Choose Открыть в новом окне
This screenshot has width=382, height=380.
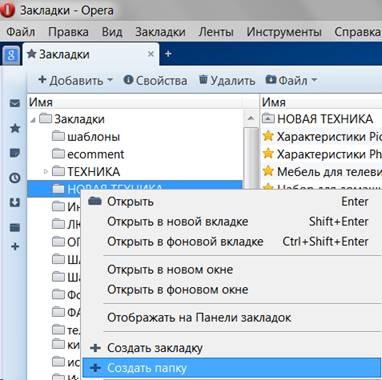[x=231, y=269]
